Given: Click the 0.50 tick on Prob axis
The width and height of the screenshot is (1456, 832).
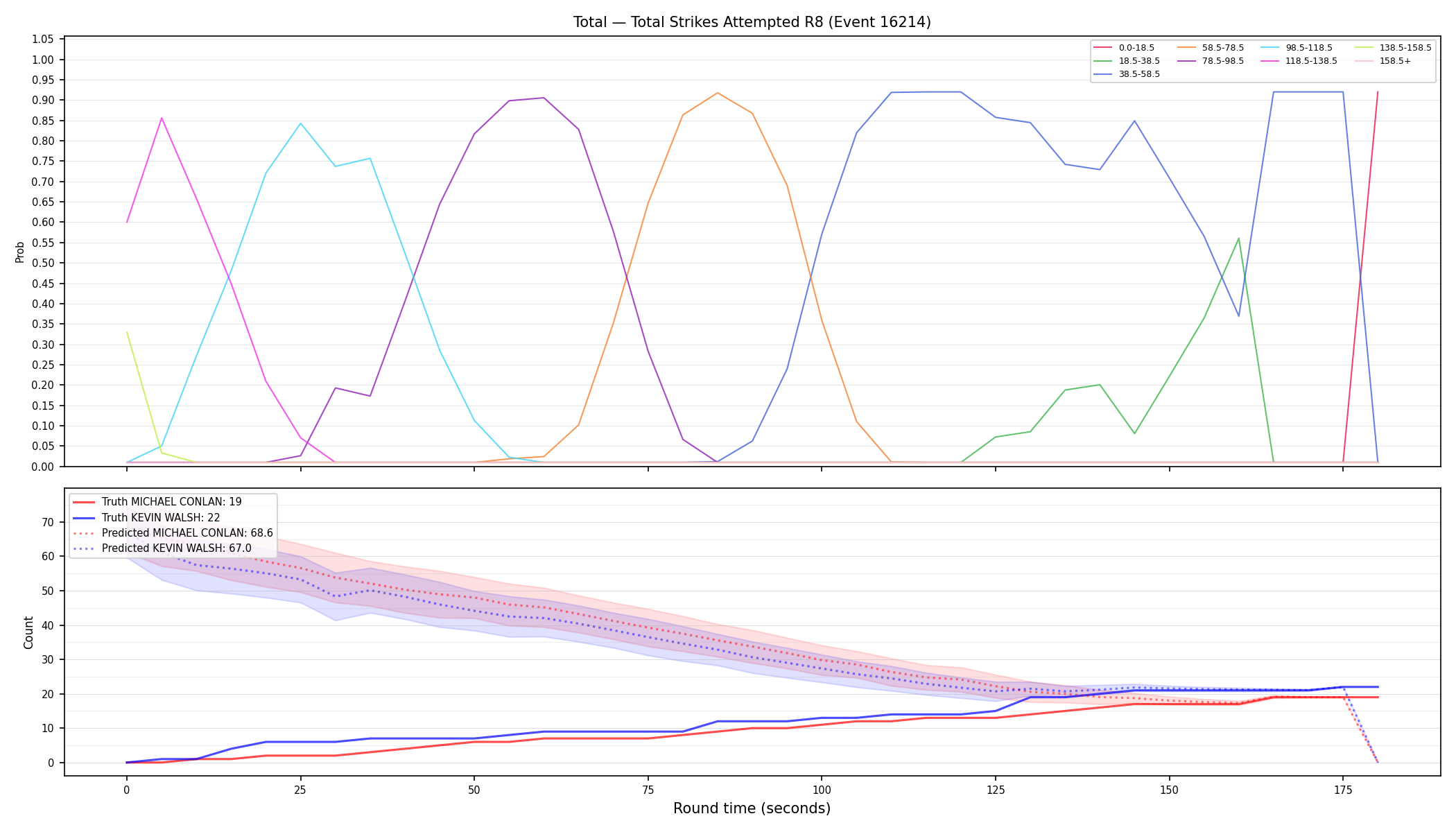Looking at the screenshot, I should pyautogui.click(x=43, y=263).
